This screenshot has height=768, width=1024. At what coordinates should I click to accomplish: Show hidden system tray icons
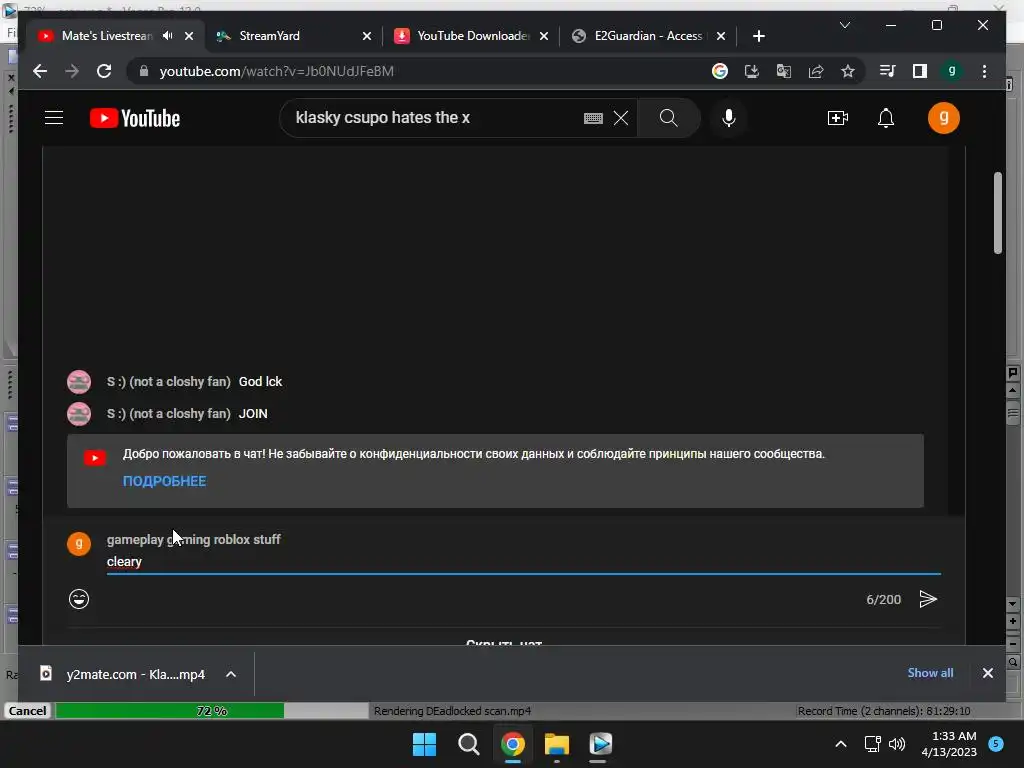tap(840, 744)
